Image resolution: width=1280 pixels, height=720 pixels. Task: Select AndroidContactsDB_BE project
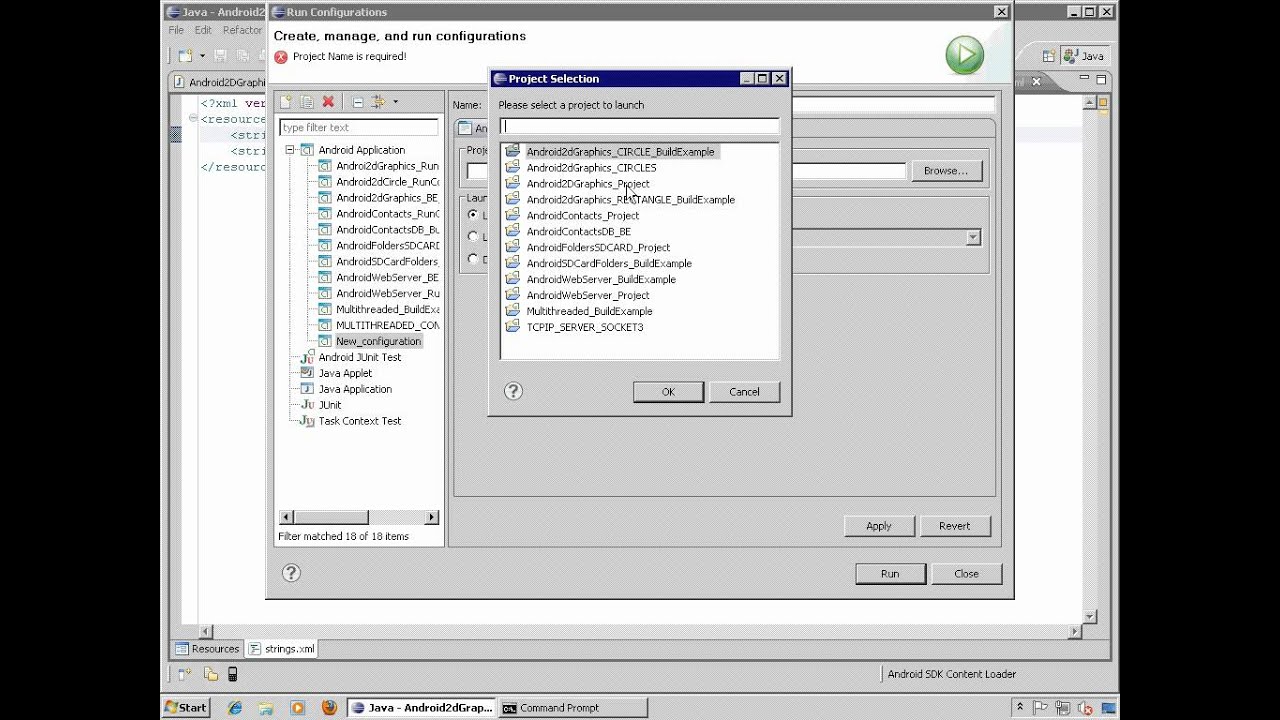(578, 232)
